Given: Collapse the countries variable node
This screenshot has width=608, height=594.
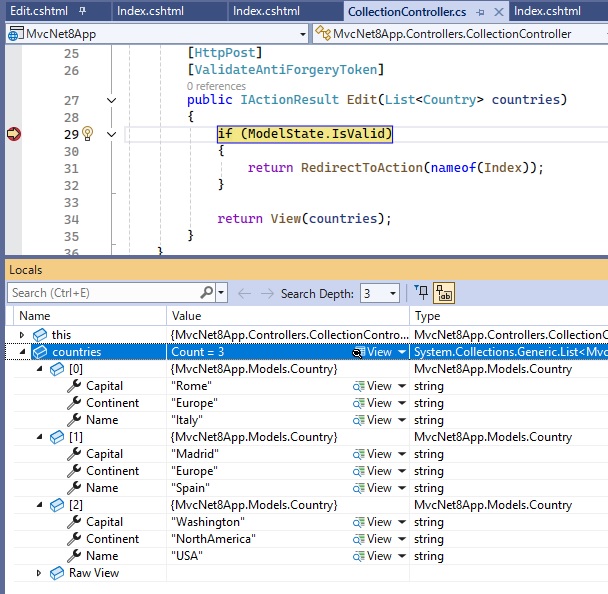Looking at the screenshot, I should click(x=22, y=352).
